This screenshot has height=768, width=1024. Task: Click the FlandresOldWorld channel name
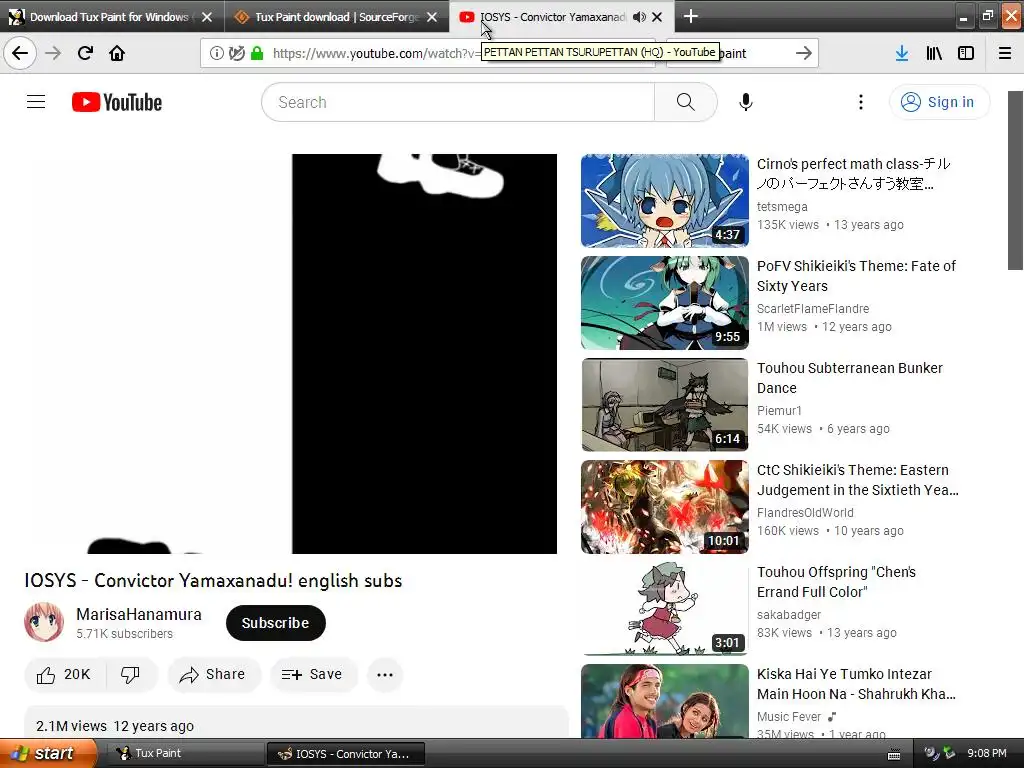[805, 513]
